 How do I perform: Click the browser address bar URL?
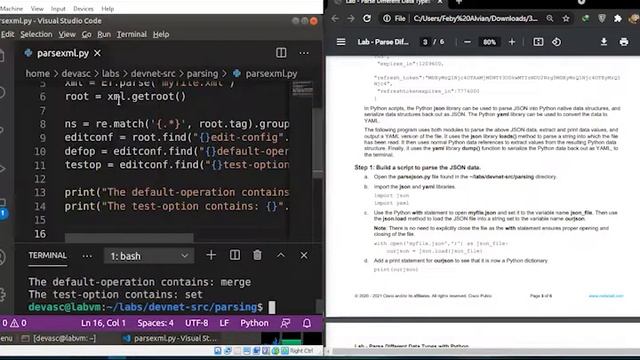click(476, 18)
